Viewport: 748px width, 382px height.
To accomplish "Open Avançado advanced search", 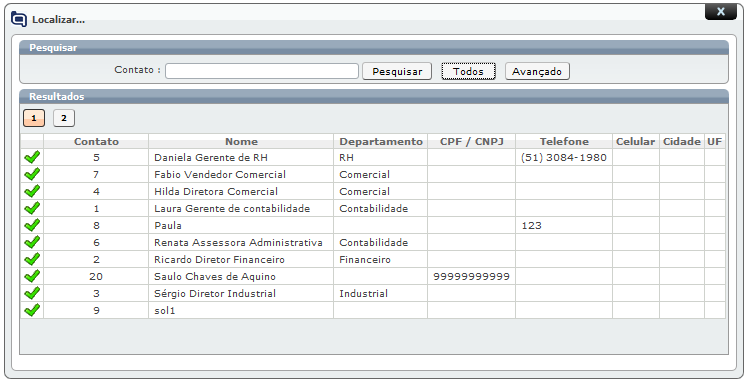I will (537, 72).
